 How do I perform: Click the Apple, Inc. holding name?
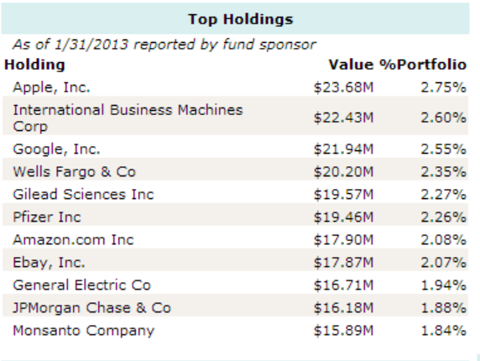tap(51, 87)
